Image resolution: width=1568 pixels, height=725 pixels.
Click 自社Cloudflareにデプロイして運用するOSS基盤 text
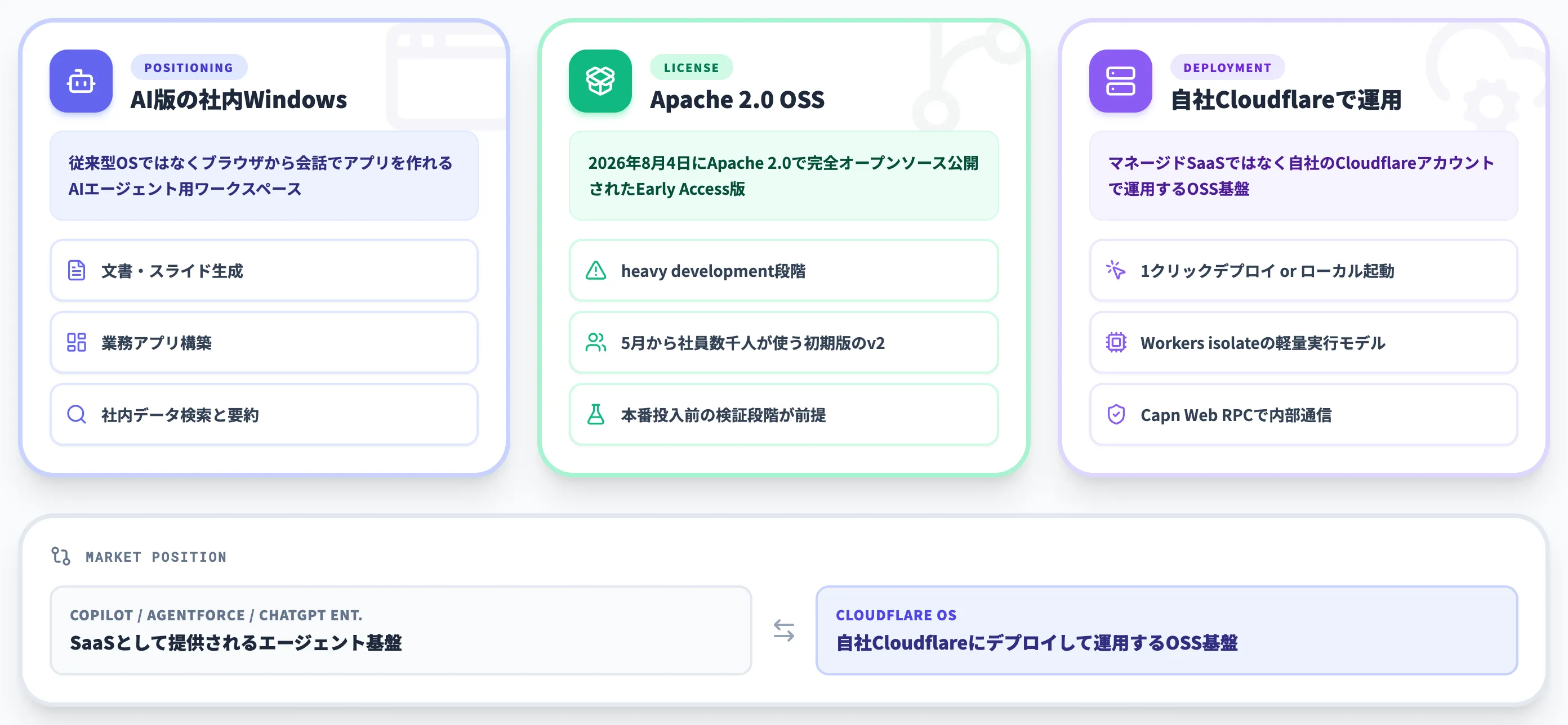[x=1037, y=643]
